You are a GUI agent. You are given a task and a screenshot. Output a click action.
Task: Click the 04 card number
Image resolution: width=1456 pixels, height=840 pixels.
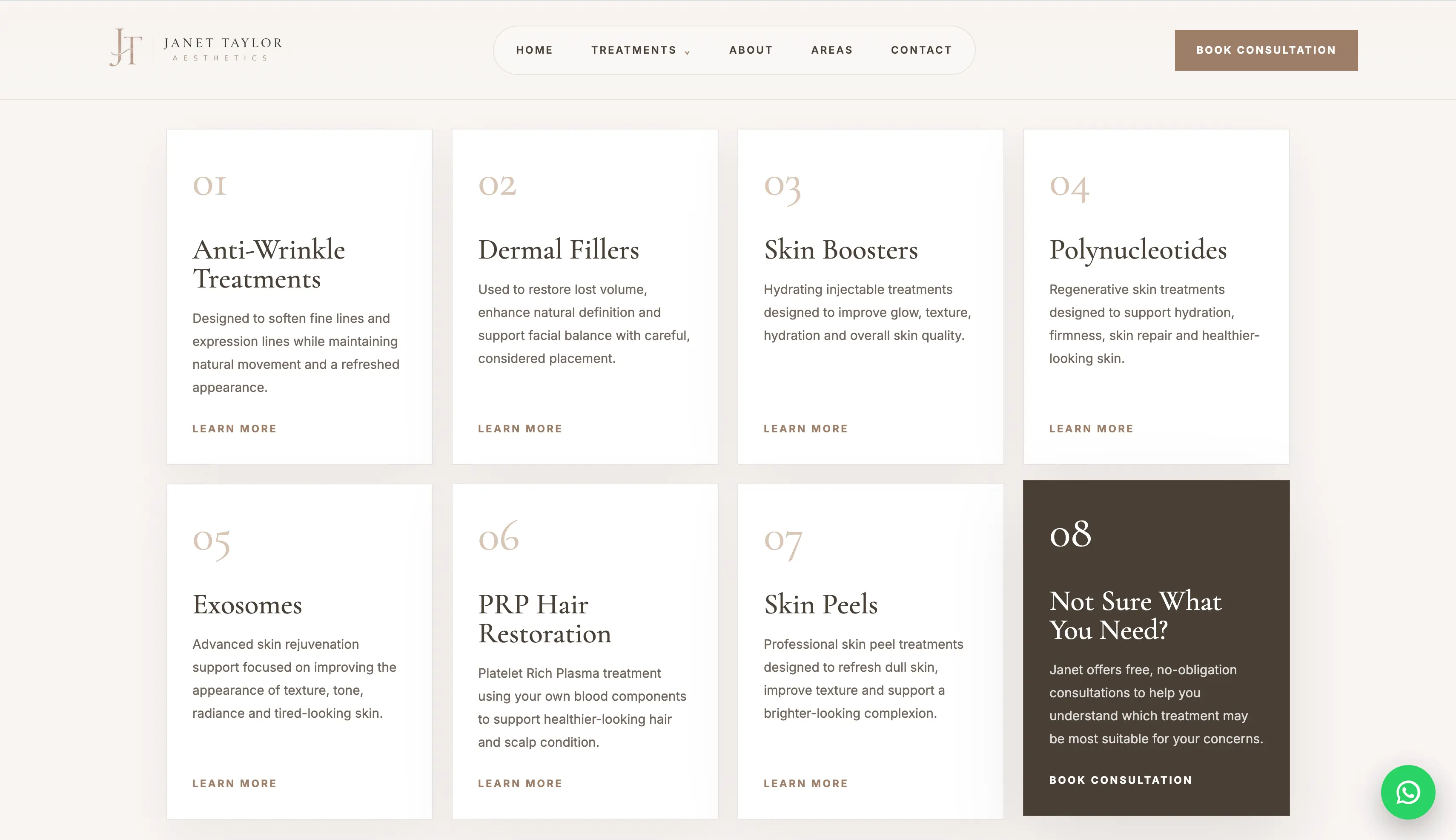pos(1069,188)
